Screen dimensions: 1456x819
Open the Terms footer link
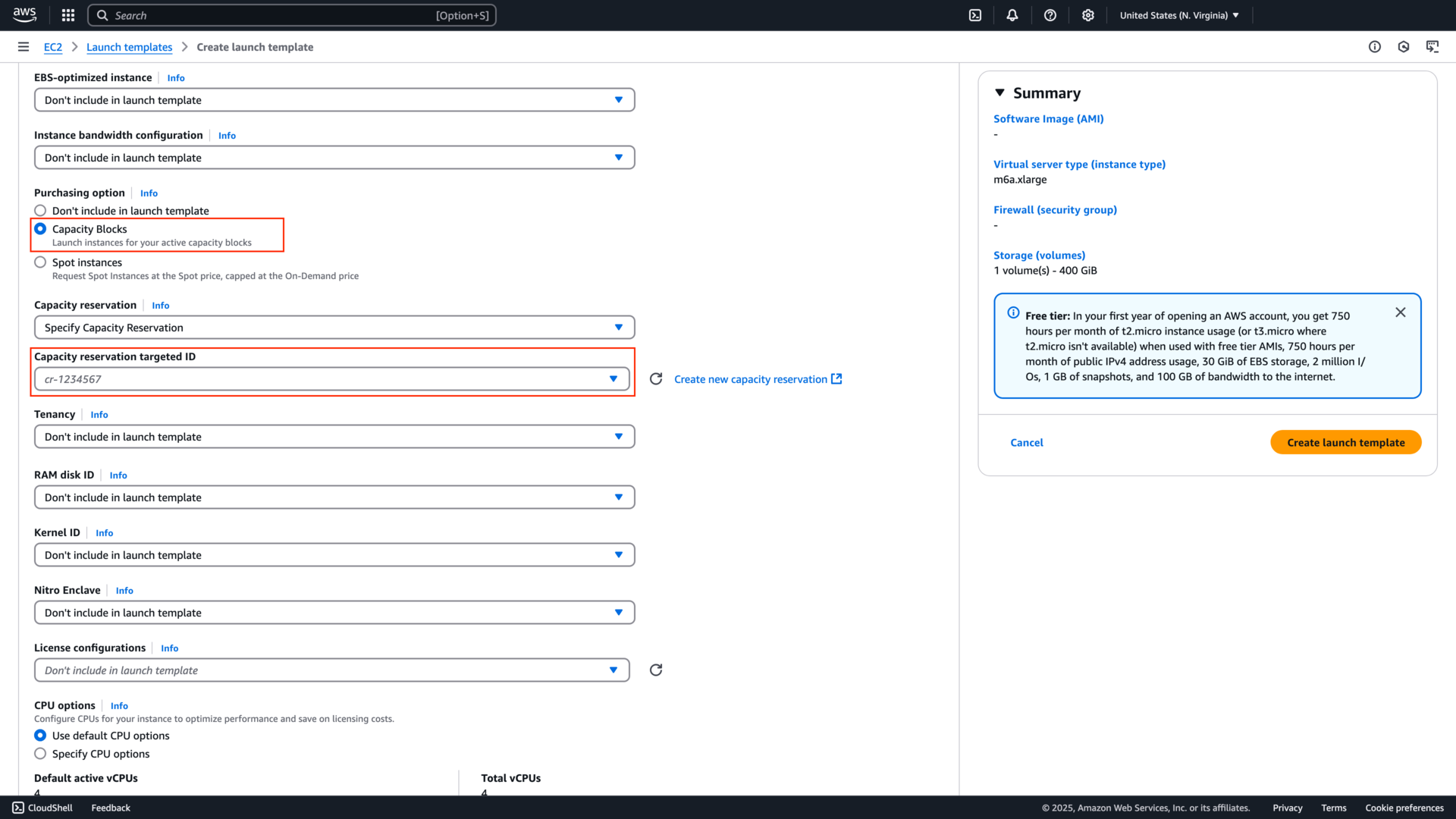1334,808
